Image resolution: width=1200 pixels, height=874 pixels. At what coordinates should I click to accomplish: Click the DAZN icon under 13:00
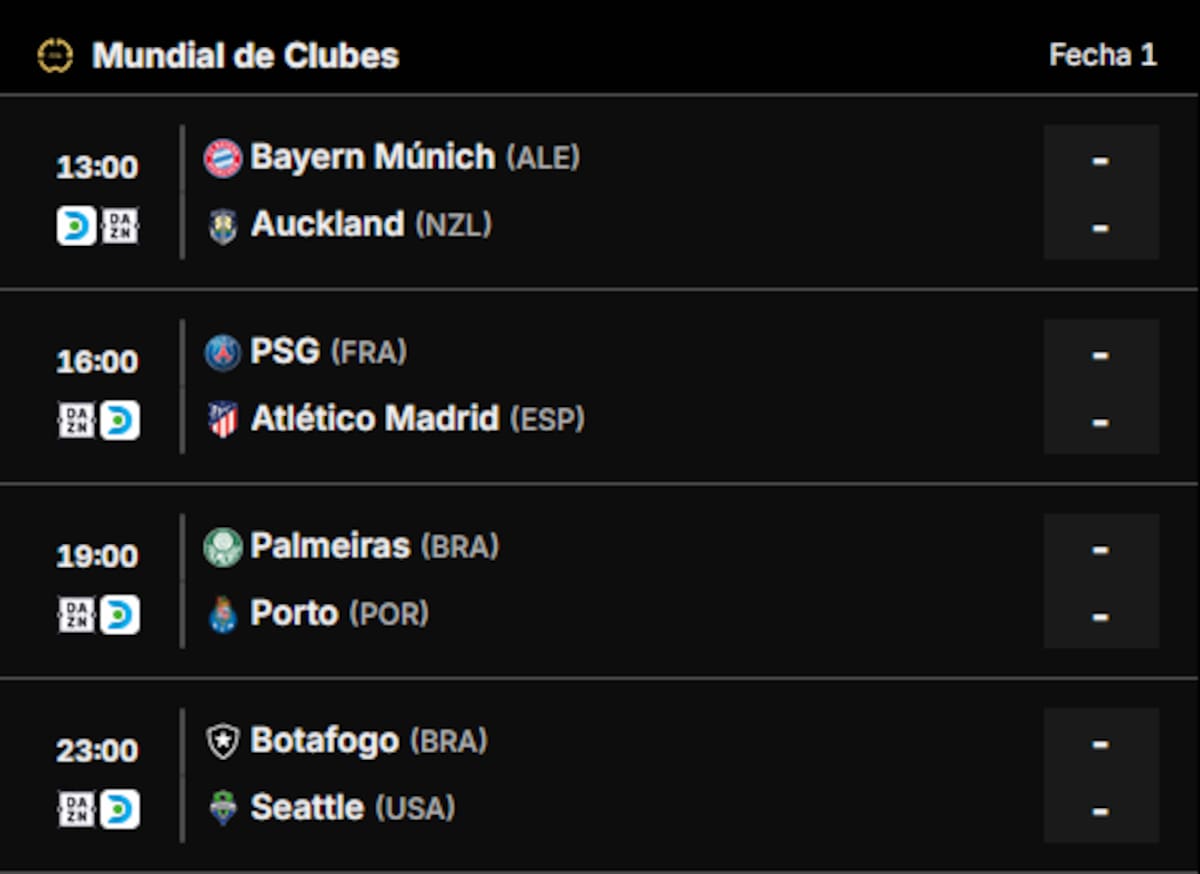[120, 226]
